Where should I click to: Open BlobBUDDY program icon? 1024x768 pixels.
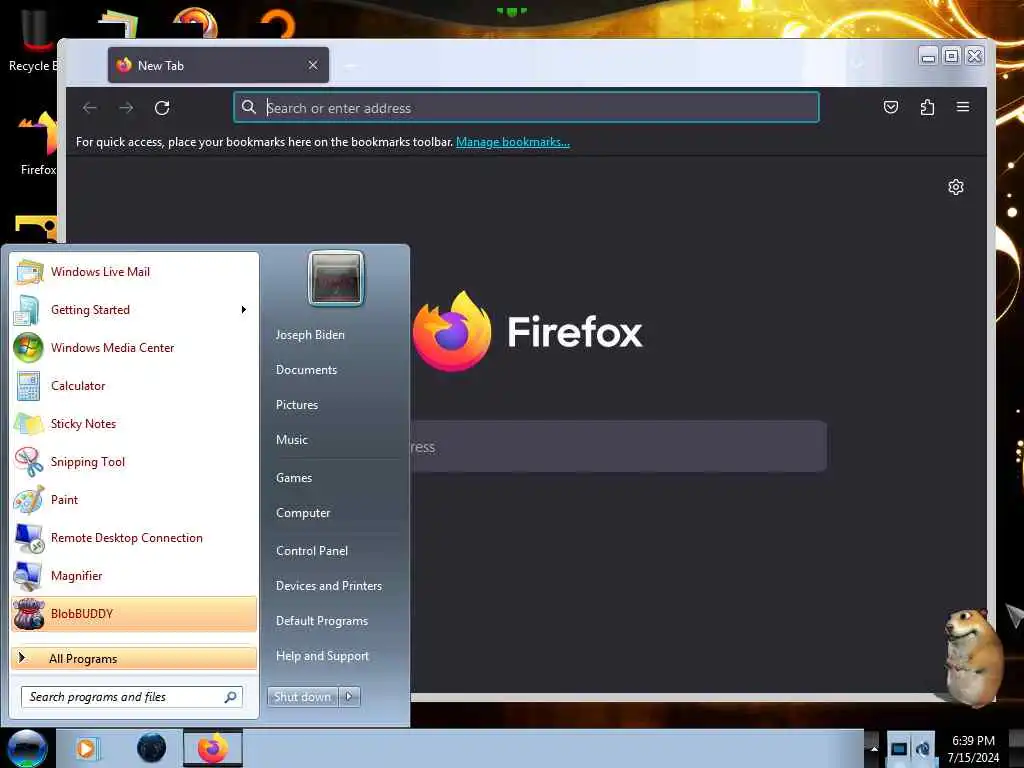click(x=28, y=614)
